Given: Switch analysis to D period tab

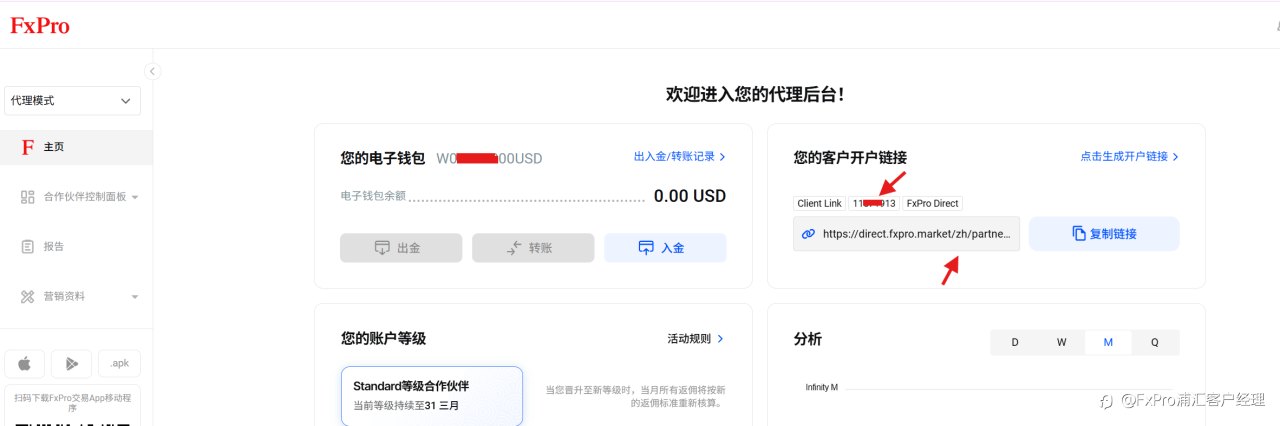Looking at the screenshot, I should [1015, 342].
